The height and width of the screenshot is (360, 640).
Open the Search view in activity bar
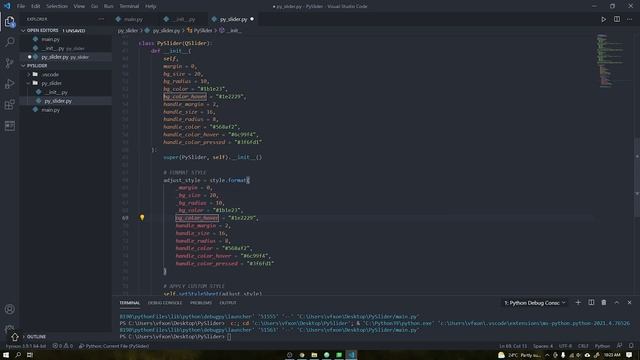[x=10, y=42]
